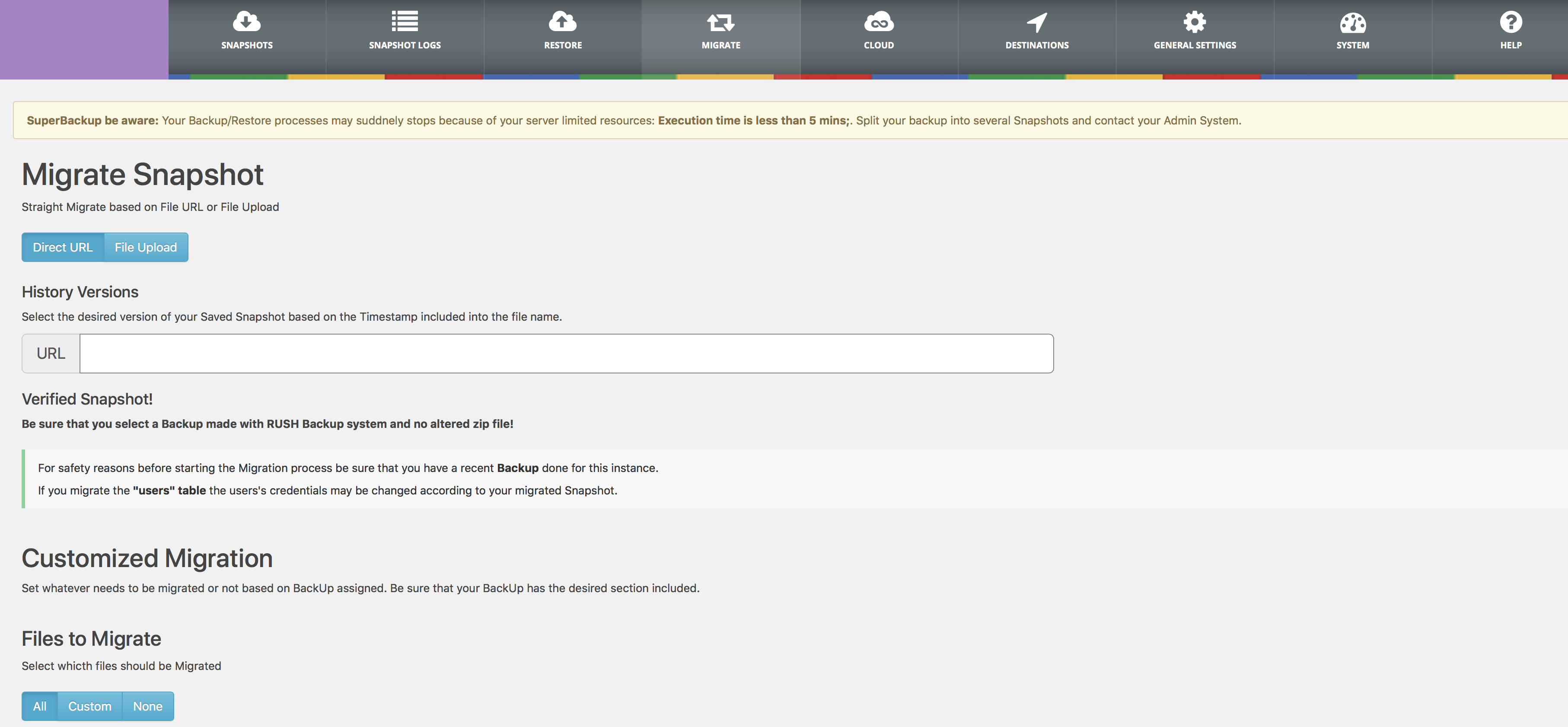1568x727 pixels.
Task: Switch to File Upload mode
Action: click(x=146, y=247)
